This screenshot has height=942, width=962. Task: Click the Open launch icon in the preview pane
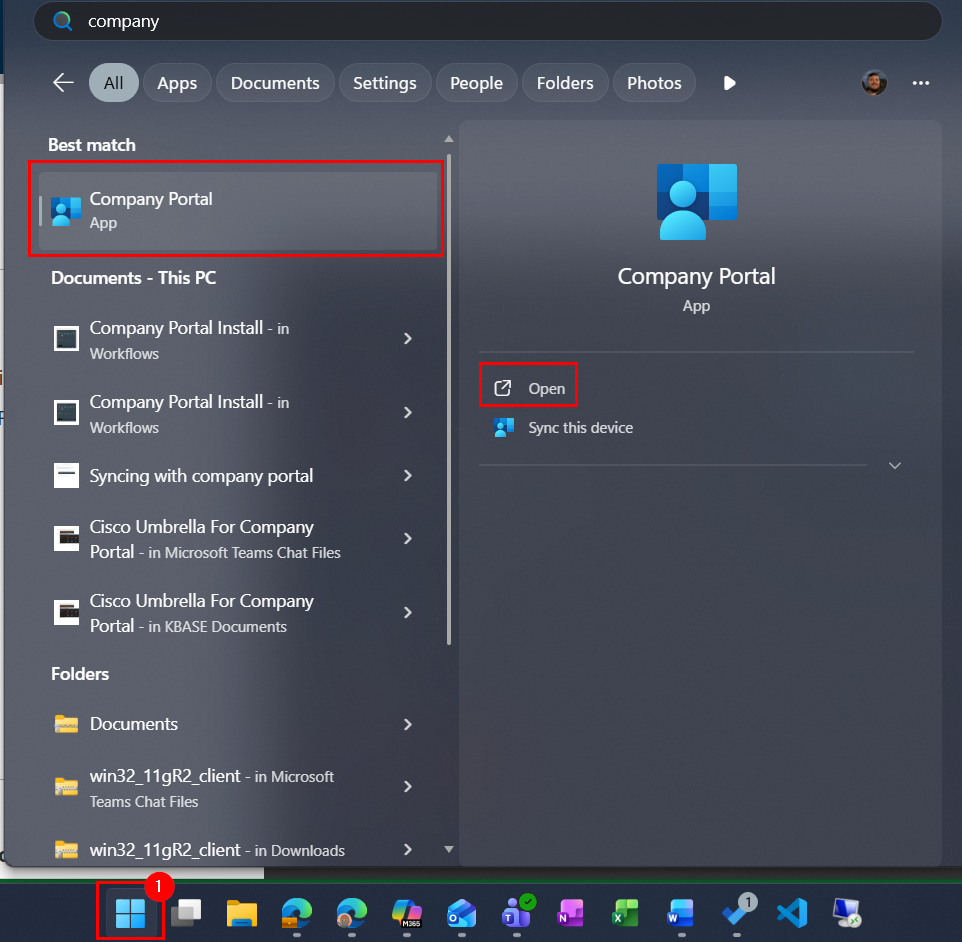tap(502, 388)
